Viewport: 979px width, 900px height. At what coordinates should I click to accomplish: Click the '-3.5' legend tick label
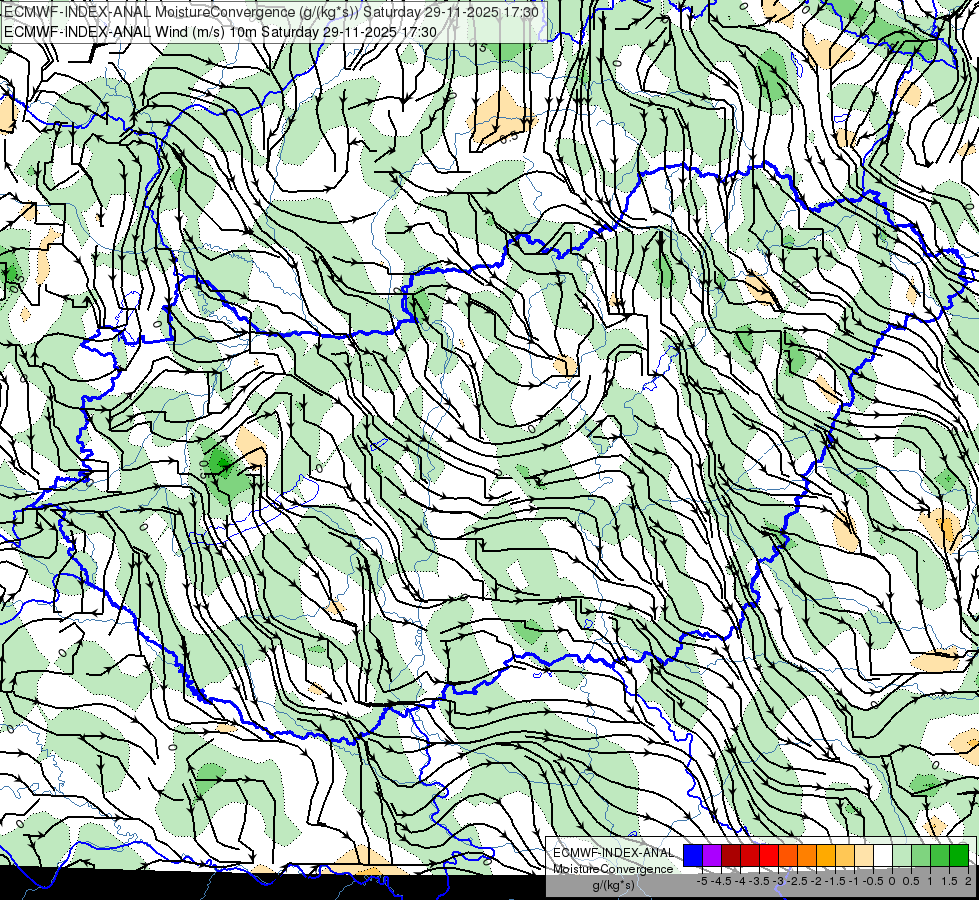[760, 881]
